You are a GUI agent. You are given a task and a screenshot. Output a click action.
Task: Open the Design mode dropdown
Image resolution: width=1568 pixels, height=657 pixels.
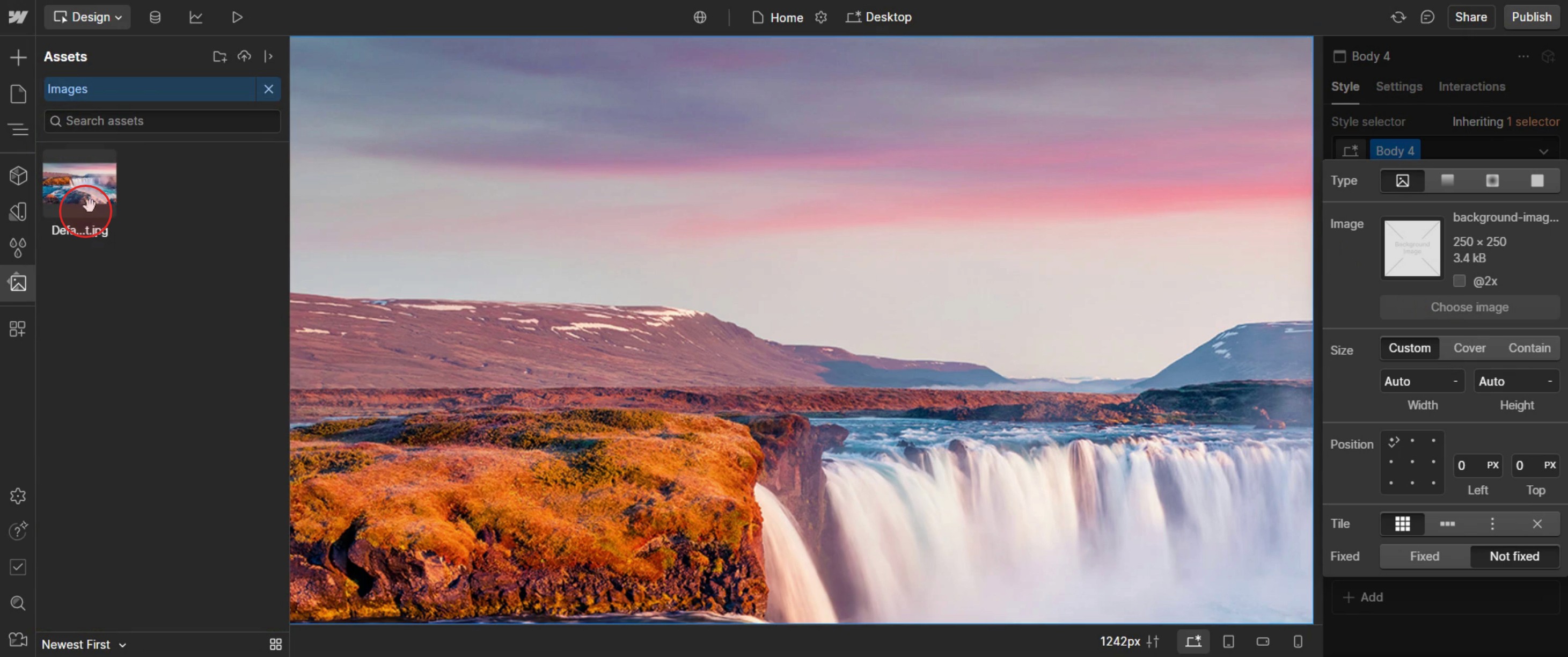click(87, 17)
